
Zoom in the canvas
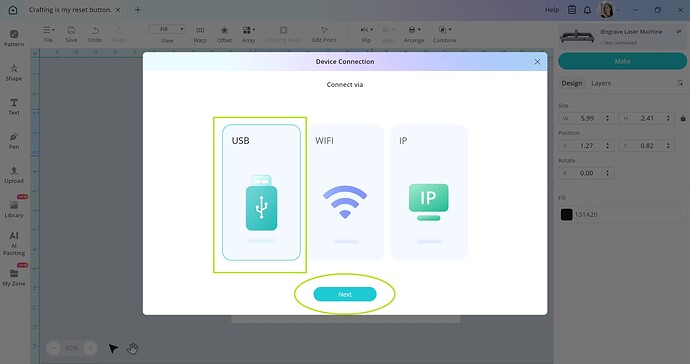90,348
